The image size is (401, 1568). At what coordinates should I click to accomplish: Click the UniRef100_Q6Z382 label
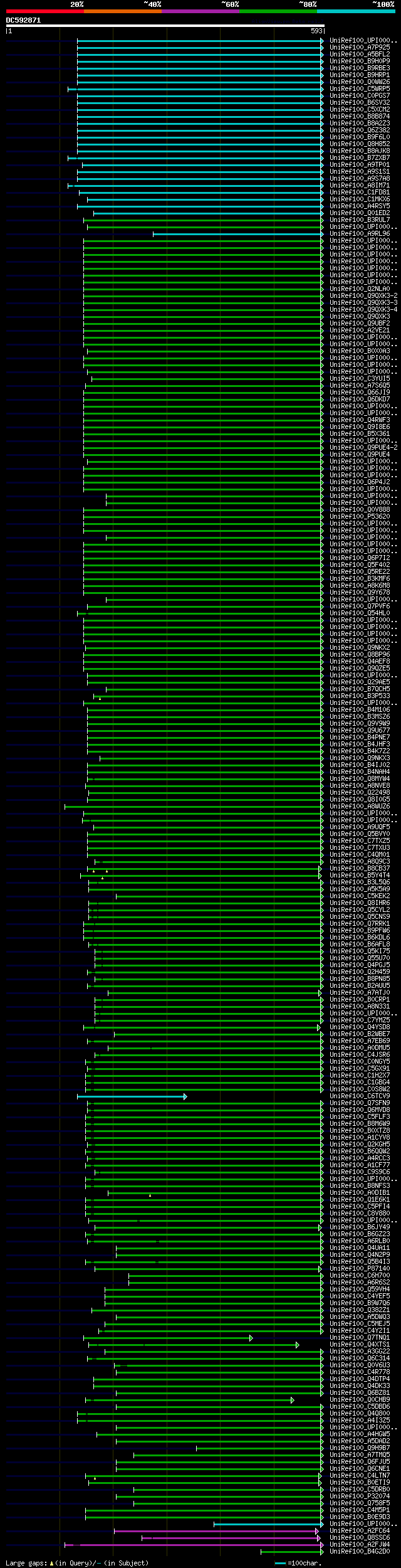[x=360, y=130]
